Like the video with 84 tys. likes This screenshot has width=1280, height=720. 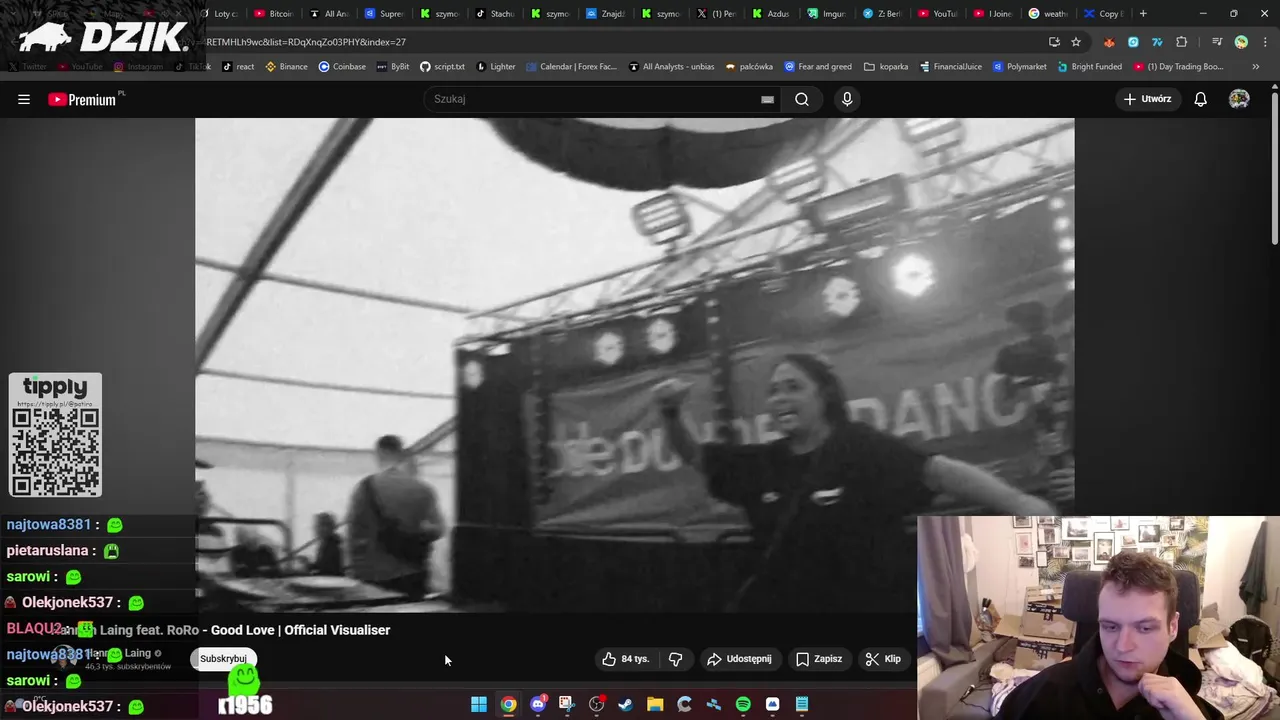click(x=626, y=659)
